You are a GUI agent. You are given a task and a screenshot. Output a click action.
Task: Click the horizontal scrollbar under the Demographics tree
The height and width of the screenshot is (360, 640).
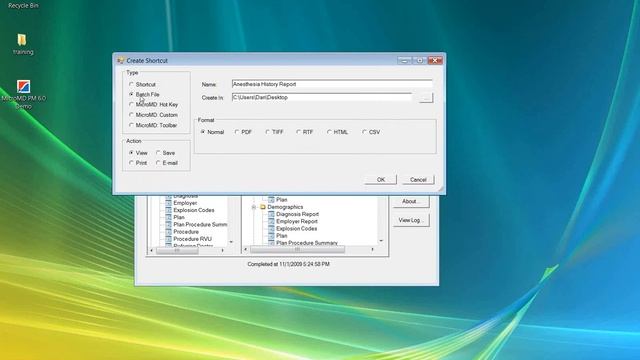[x=308, y=249]
